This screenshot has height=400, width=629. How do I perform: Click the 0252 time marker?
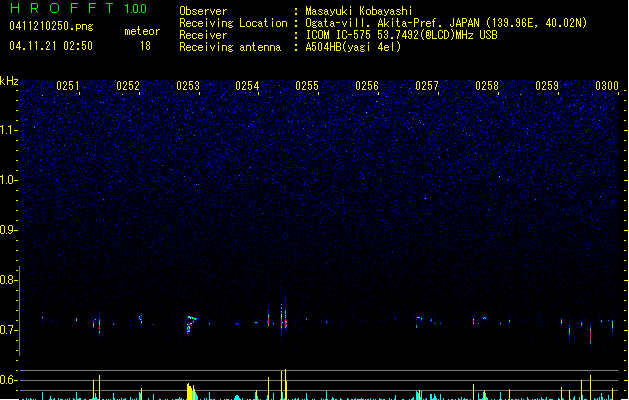click(x=128, y=86)
